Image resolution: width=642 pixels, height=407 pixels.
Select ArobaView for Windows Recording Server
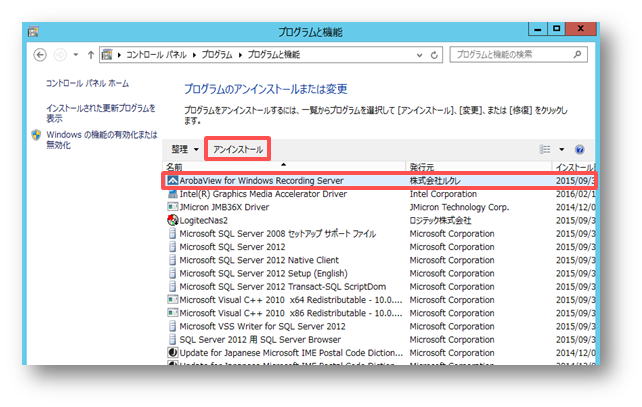pyautogui.click(x=261, y=181)
